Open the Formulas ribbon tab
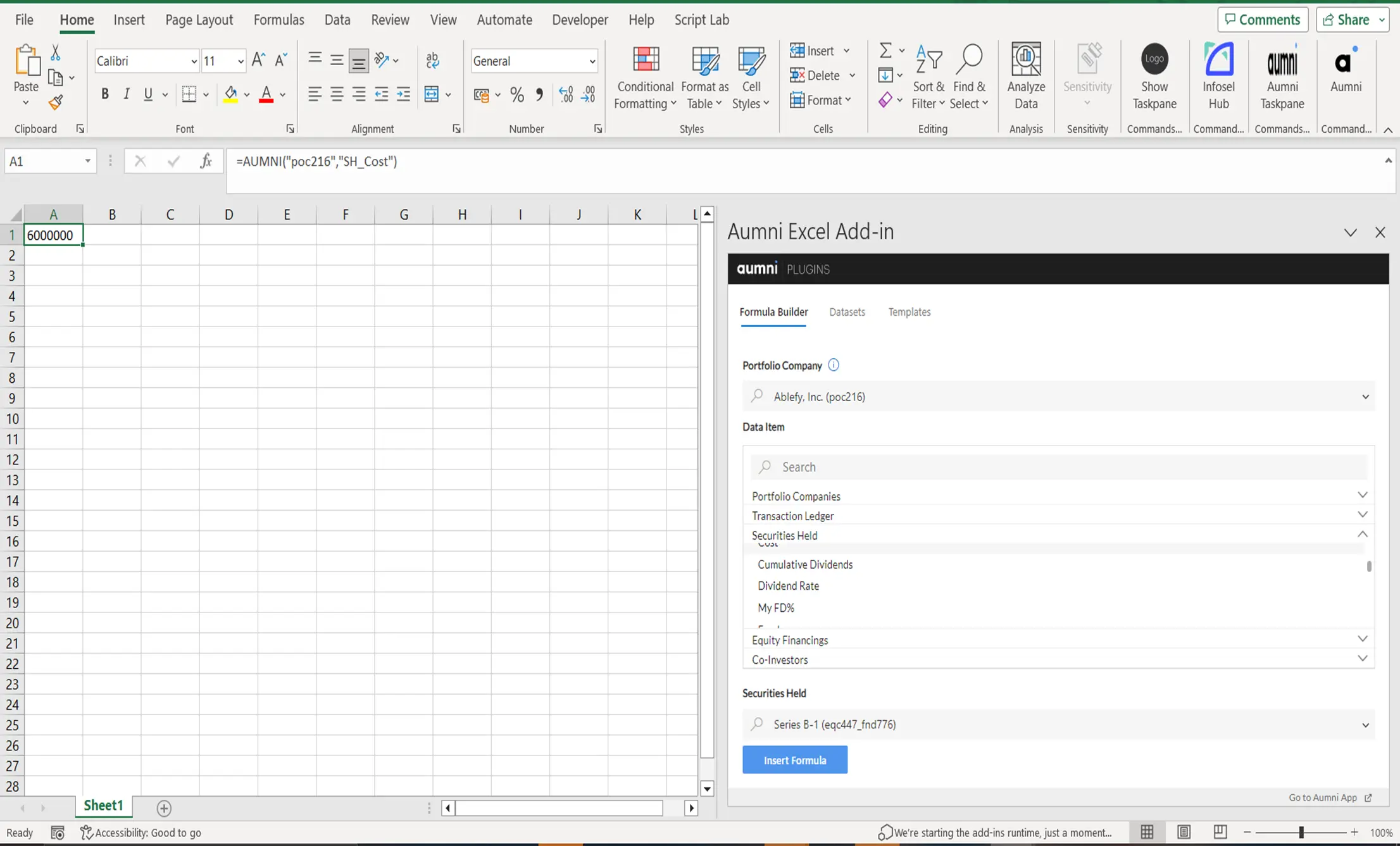Image resolution: width=1400 pixels, height=846 pixels. (x=278, y=20)
